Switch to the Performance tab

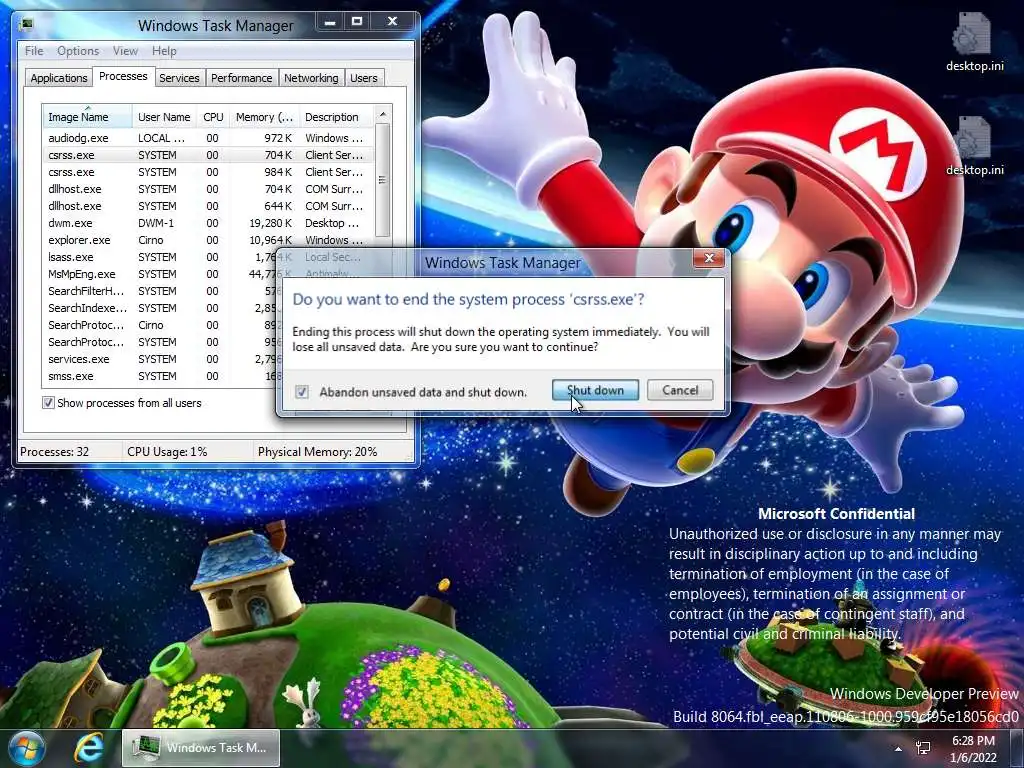click(242, 78)
